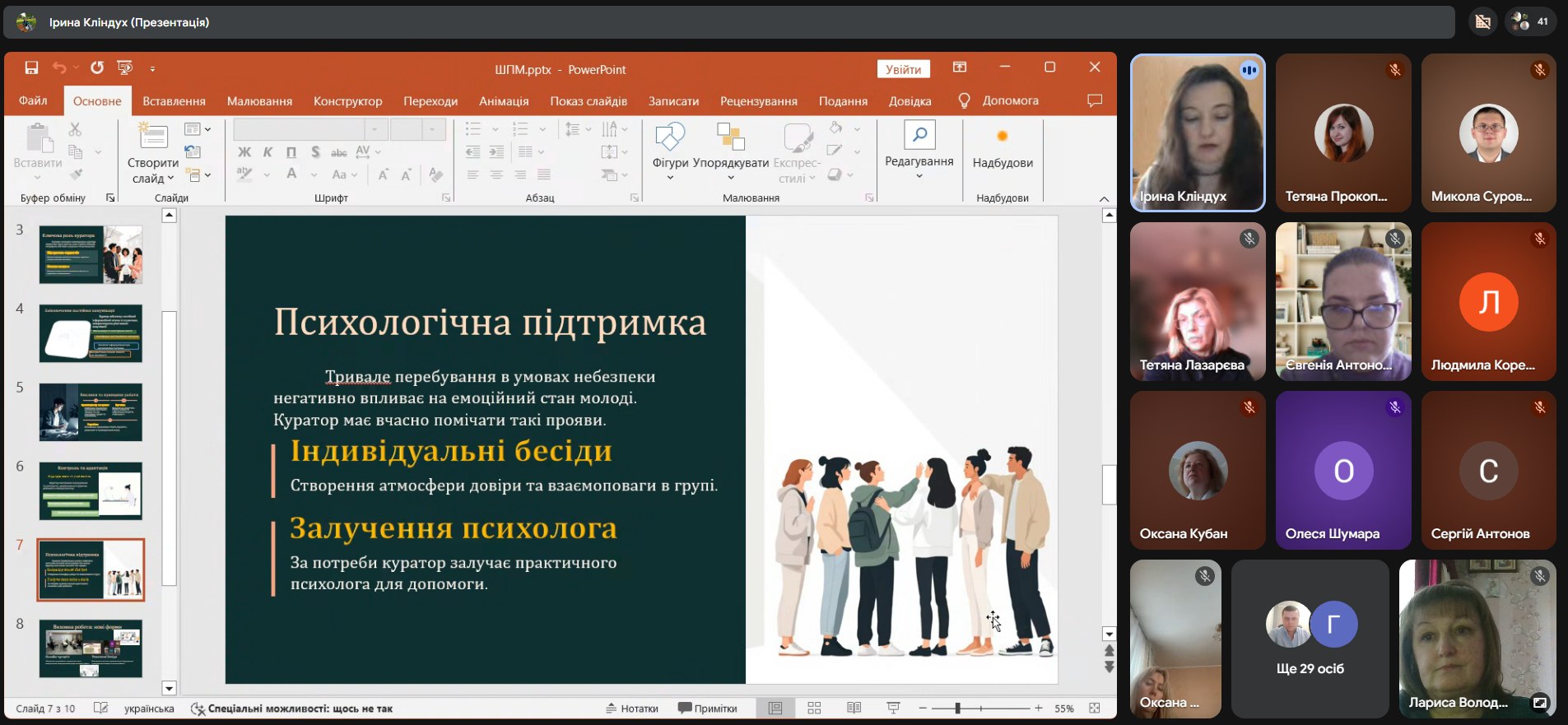
Task: Click the Save icon in title bar
Action: (x=31, y=68)
